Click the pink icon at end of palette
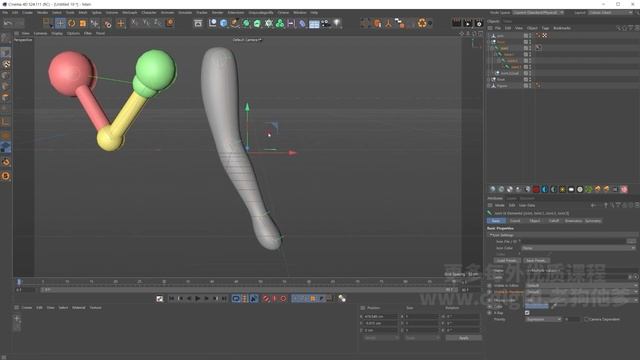This screenshot has width=640, height=360. (x=624, y=189)
